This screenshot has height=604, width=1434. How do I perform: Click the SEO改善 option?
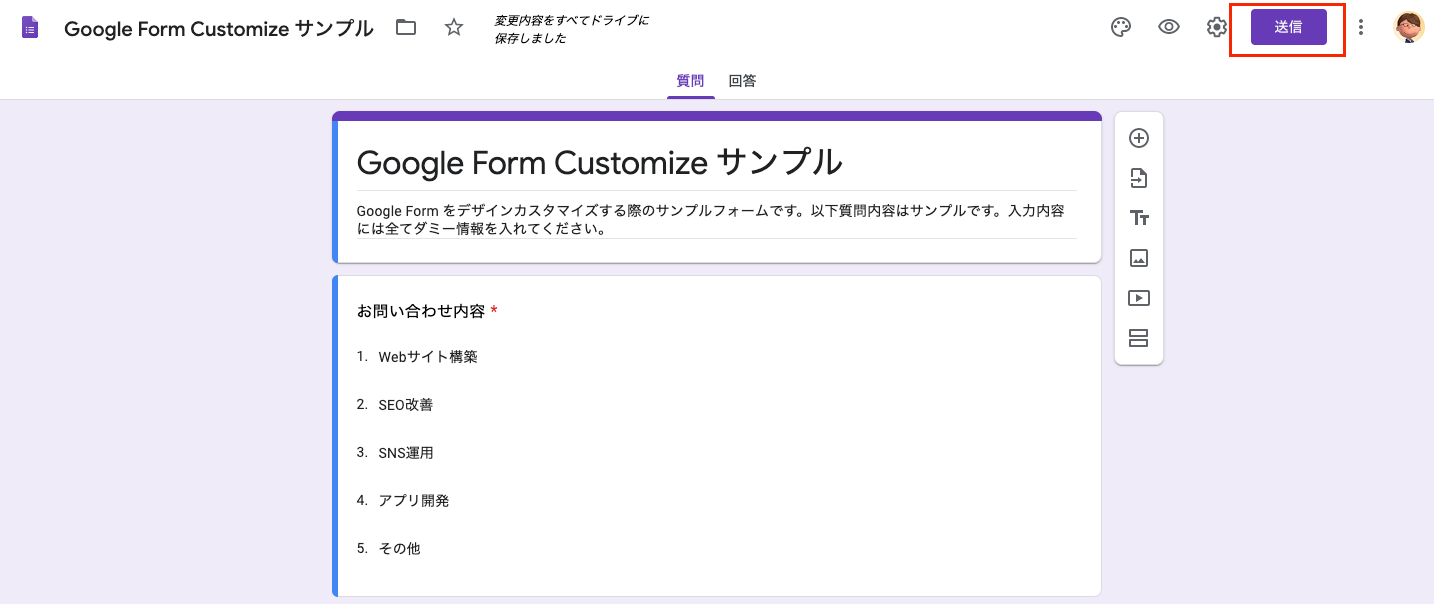(405, 405)
